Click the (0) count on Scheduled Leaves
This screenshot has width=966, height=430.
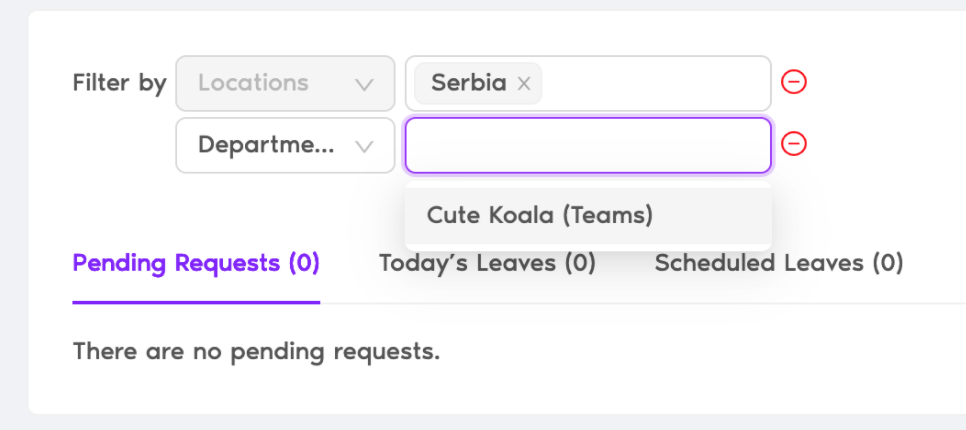click(x=888, y=264)
